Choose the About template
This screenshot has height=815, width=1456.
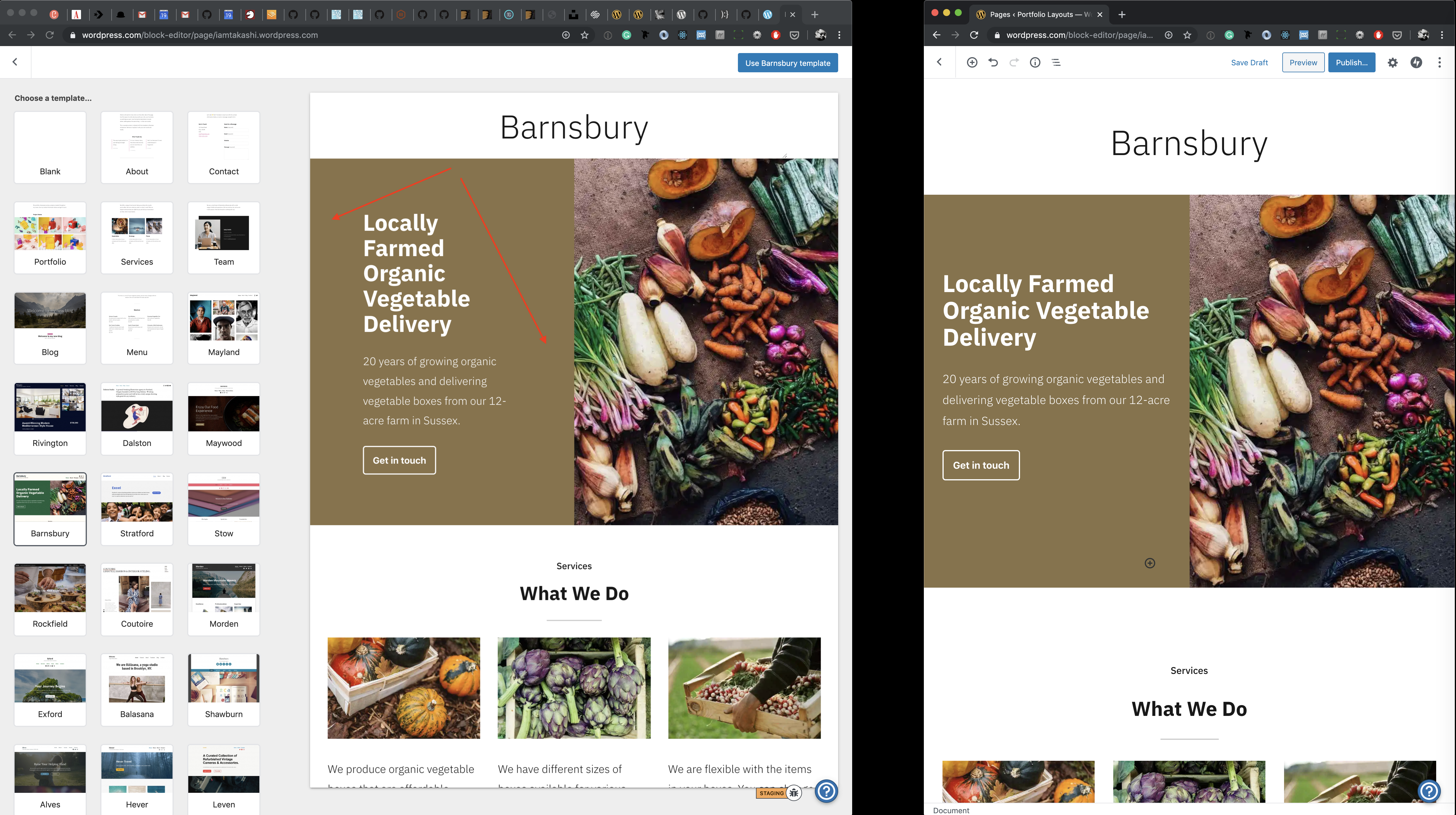(x=137, y=147)
